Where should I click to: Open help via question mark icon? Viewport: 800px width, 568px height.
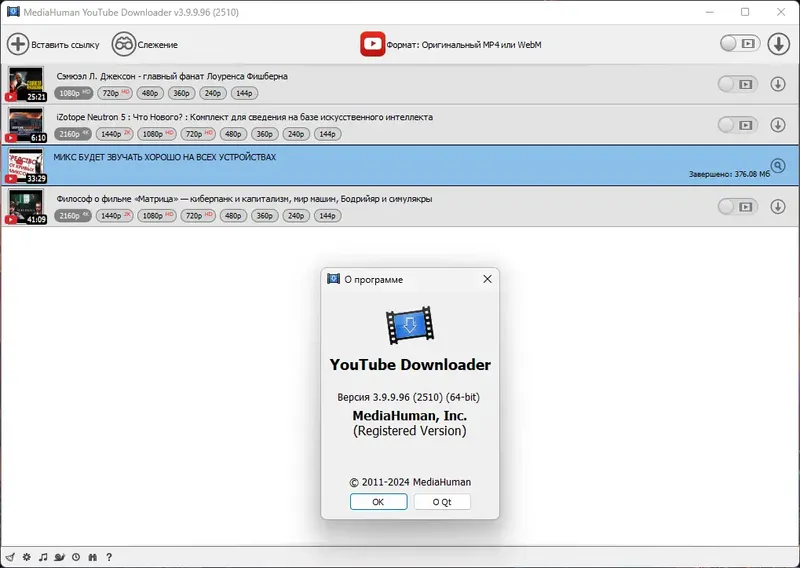click(x=109, y=557)
